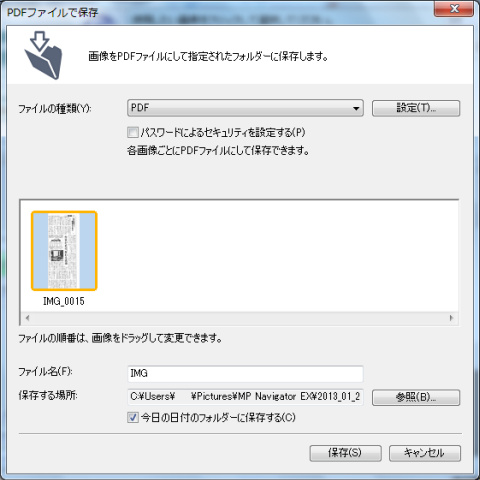Image resolution: width=480 pixels, height=480 pixels.
Task: Toggle save in today's date folder checkbox
Action: (133, 417)
